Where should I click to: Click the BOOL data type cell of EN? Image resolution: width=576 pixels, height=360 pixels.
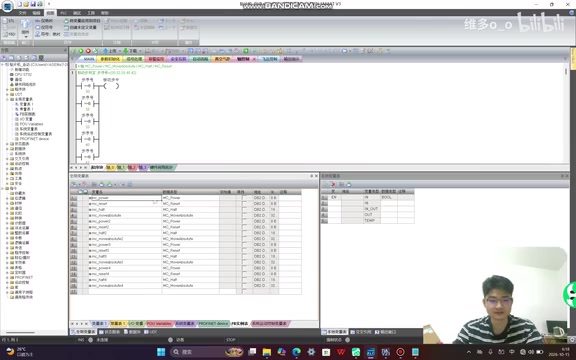tap(389, 197)
